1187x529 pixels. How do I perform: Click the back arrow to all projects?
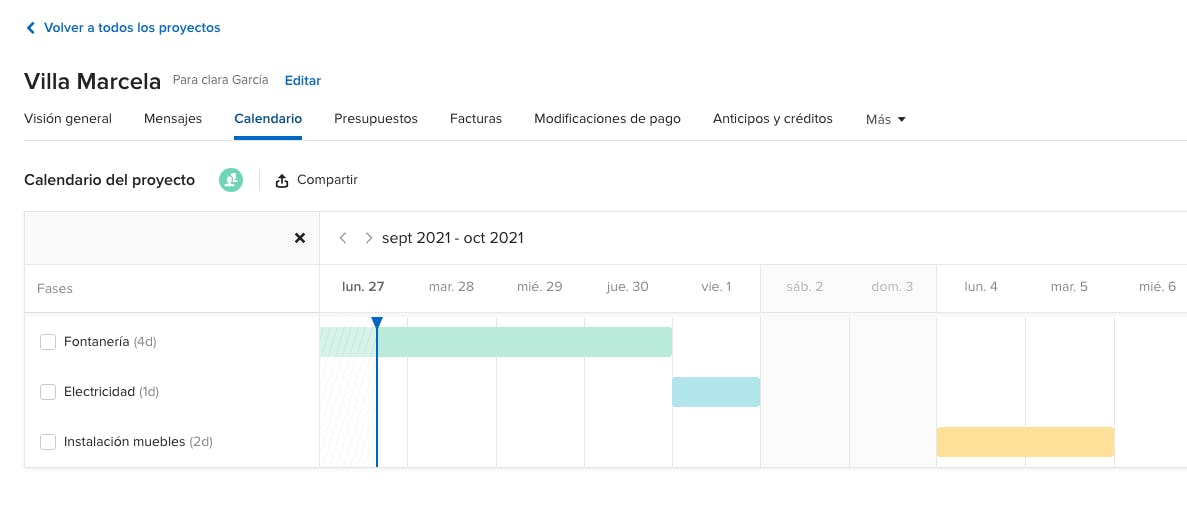click(x=30, y=28)
